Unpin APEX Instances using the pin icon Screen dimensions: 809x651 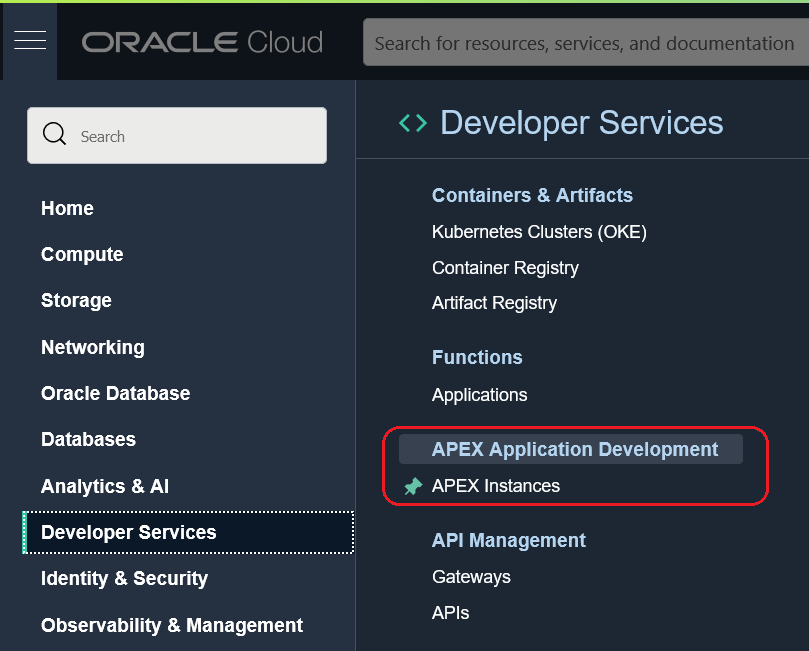(413, 486)
